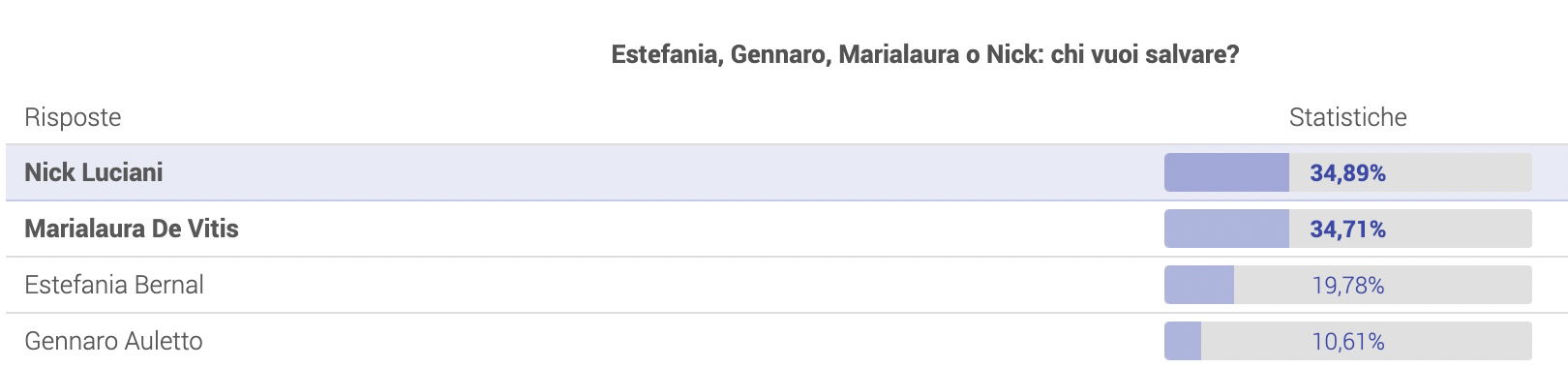Click the Risposte column header
Screen dimensions: 1568x368
point(73,117)
